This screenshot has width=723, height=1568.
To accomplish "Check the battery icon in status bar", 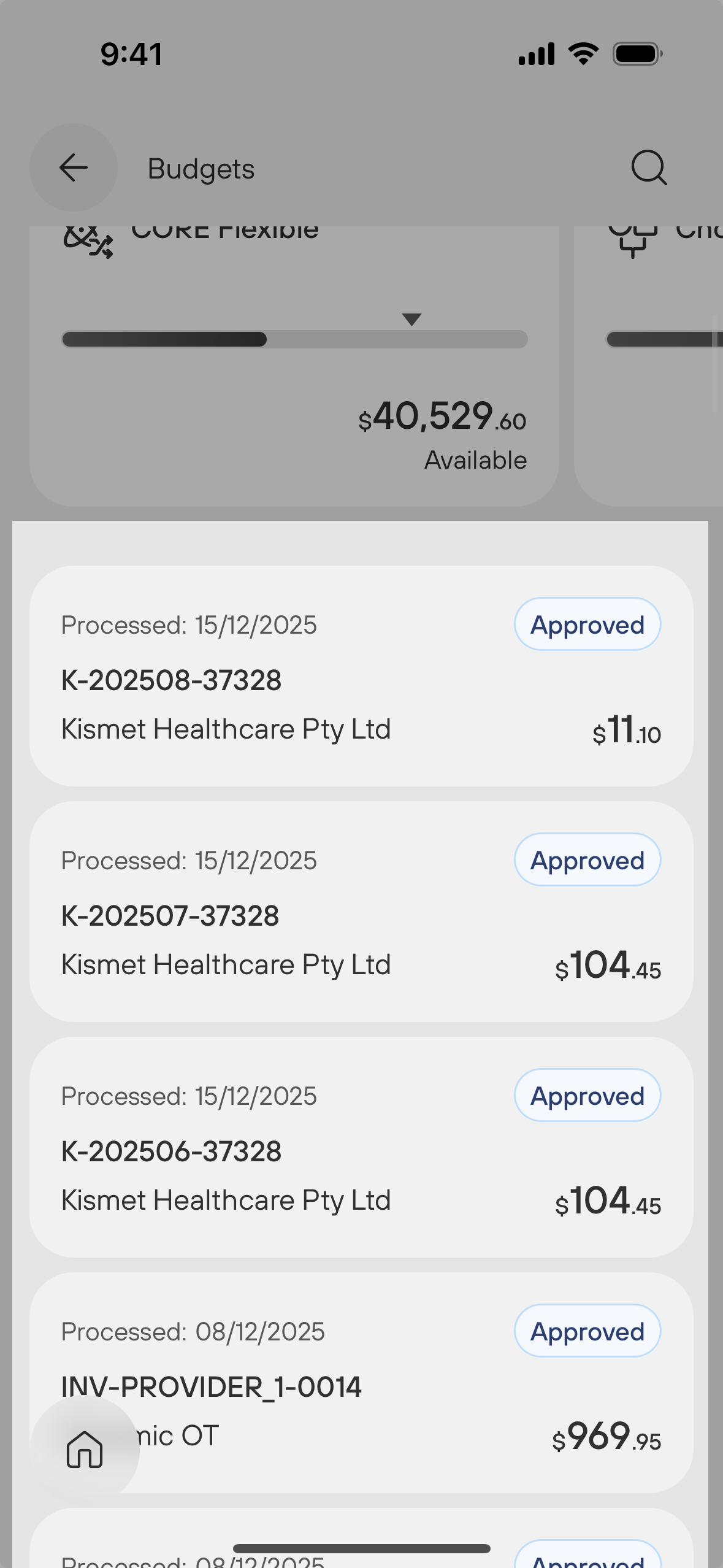I will (x=637, y=54).
